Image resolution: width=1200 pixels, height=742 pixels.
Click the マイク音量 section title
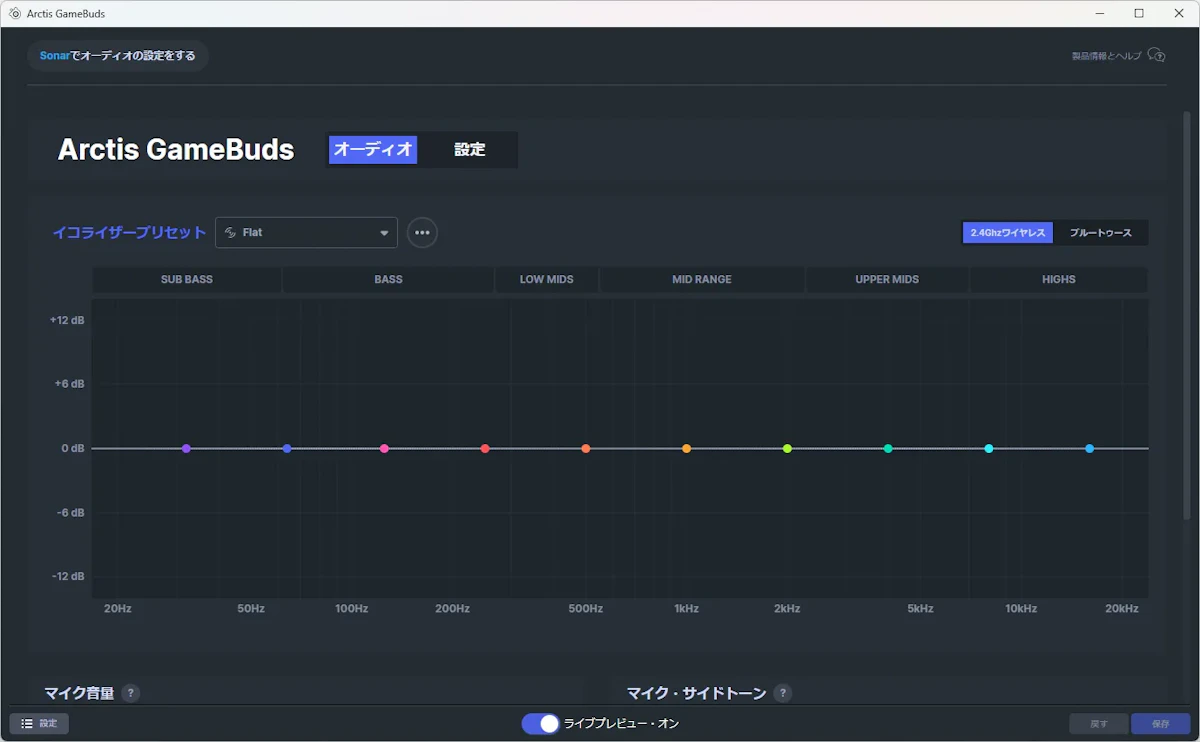[x=79, y=693]
